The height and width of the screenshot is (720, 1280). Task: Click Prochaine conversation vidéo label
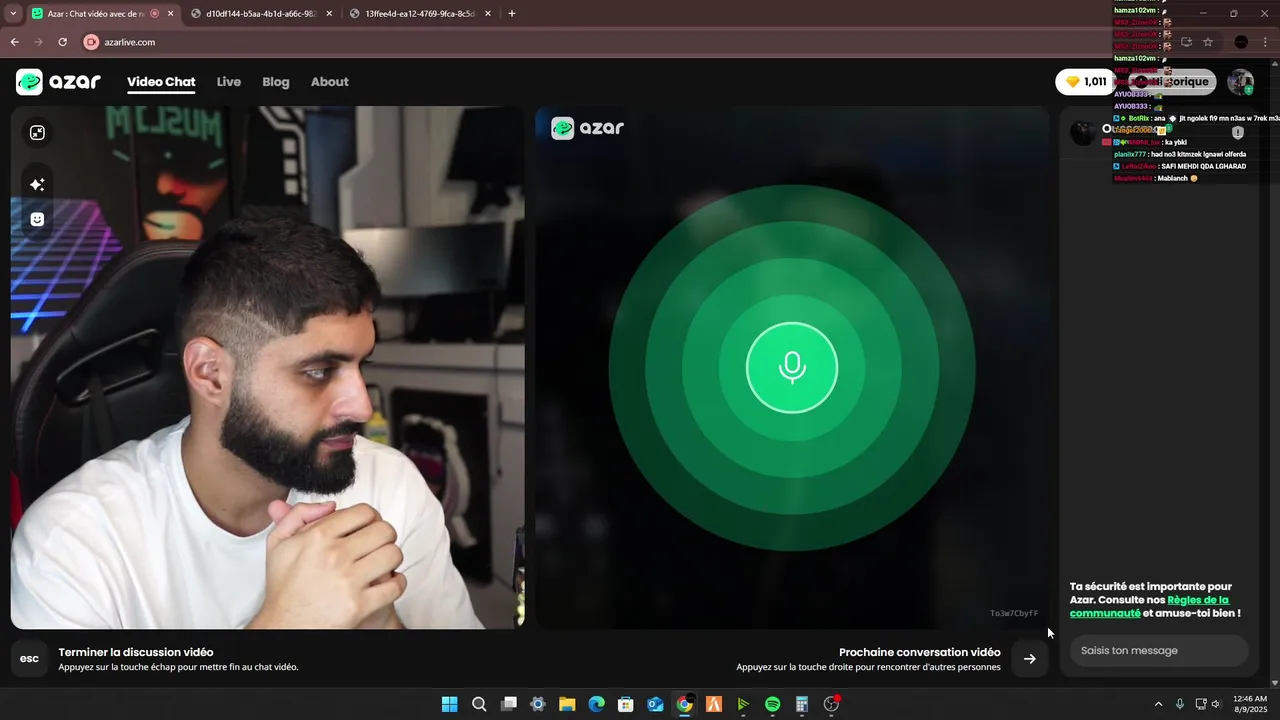(919, 652)
